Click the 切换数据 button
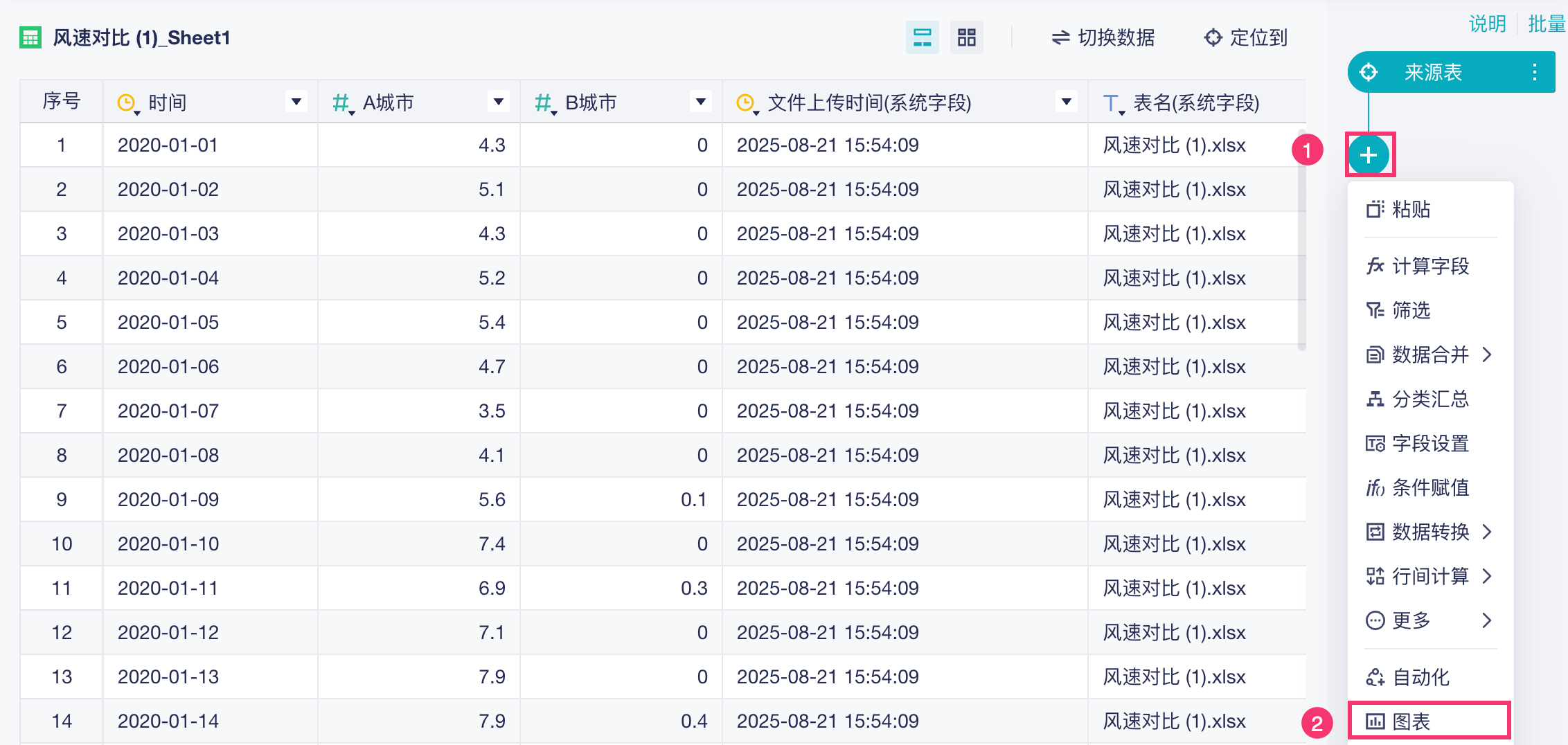The height and width of the screenshot is (745, 1568). click(1103, 37)
